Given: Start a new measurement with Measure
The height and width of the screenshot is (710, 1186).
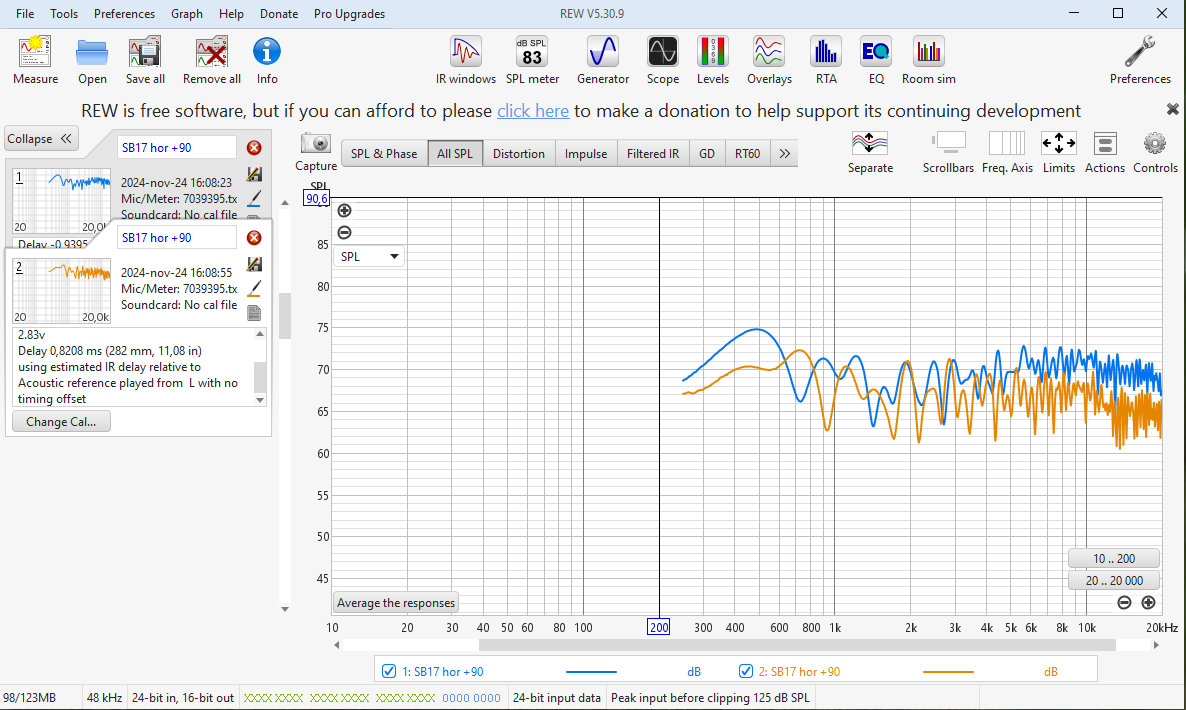Looking at the screenshot, I should 35,60.
